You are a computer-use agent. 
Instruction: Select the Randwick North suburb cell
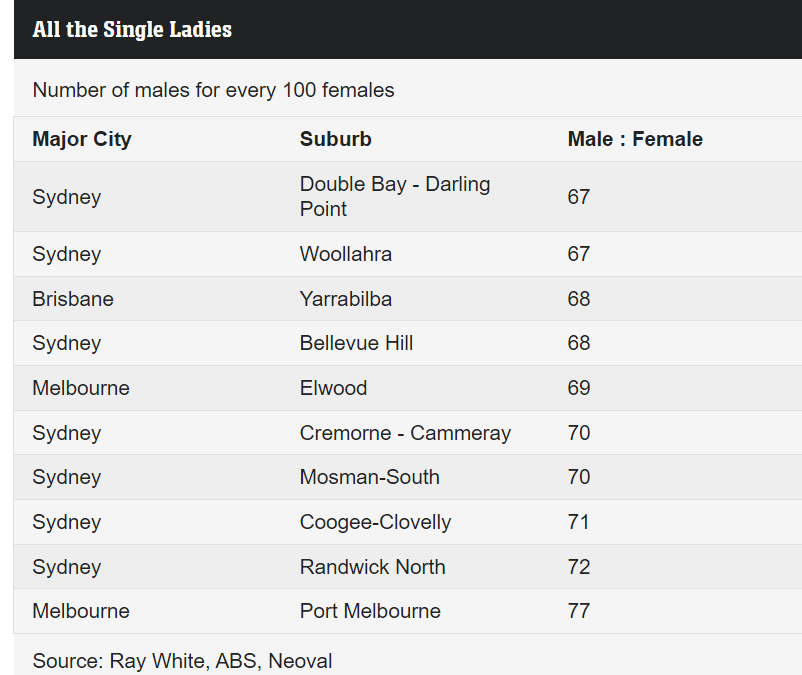point(373,567)
